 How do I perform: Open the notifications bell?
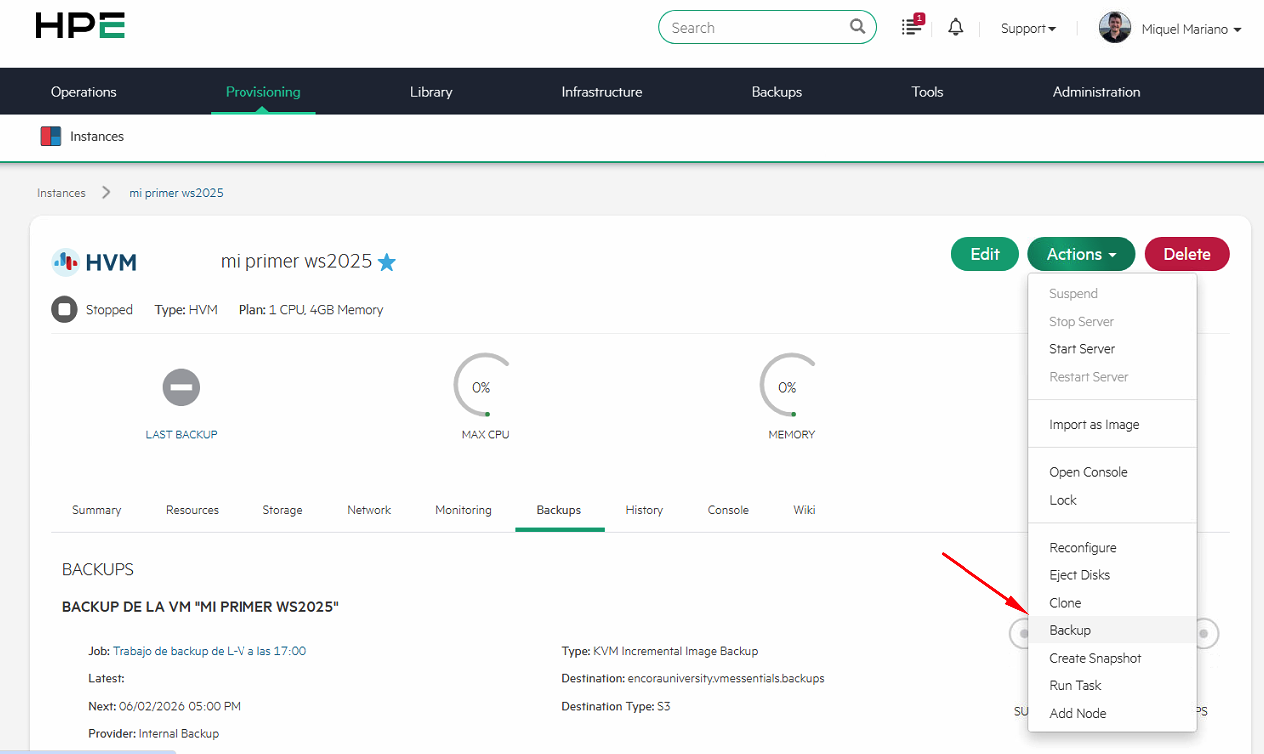(955, 27)
